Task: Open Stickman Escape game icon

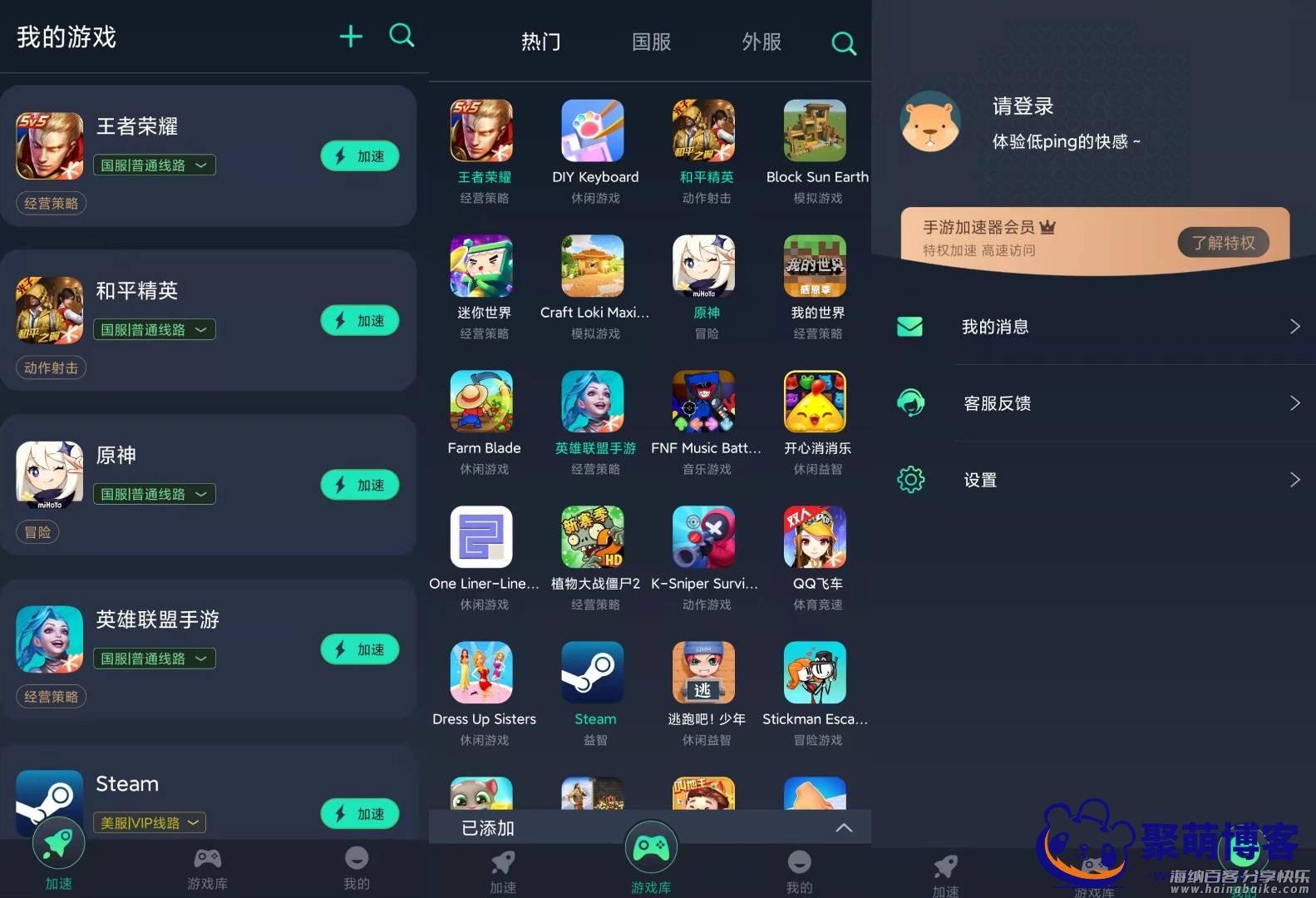Action: [815, 673]
